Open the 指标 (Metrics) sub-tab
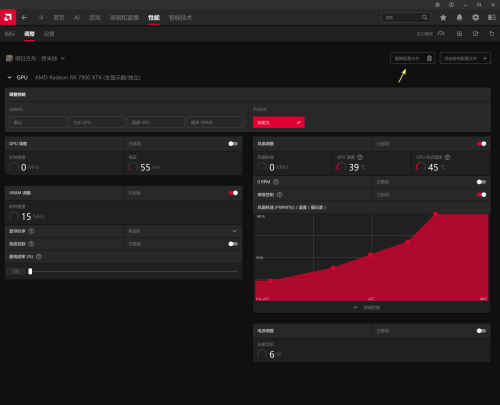This screenshot has width=500, height=405. point(10,34)
